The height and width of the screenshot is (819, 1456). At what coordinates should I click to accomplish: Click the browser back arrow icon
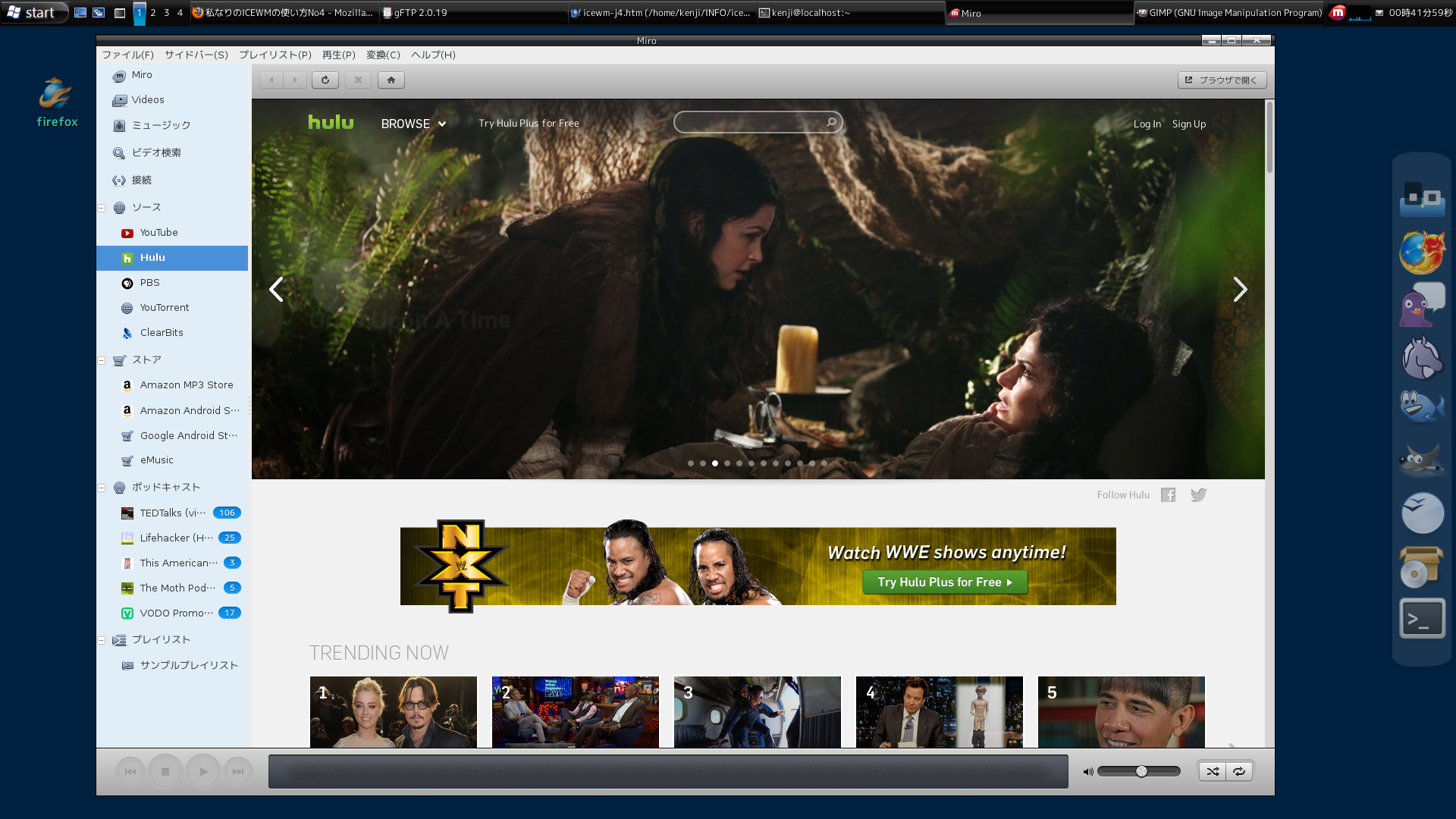click(x=271, y=80)
